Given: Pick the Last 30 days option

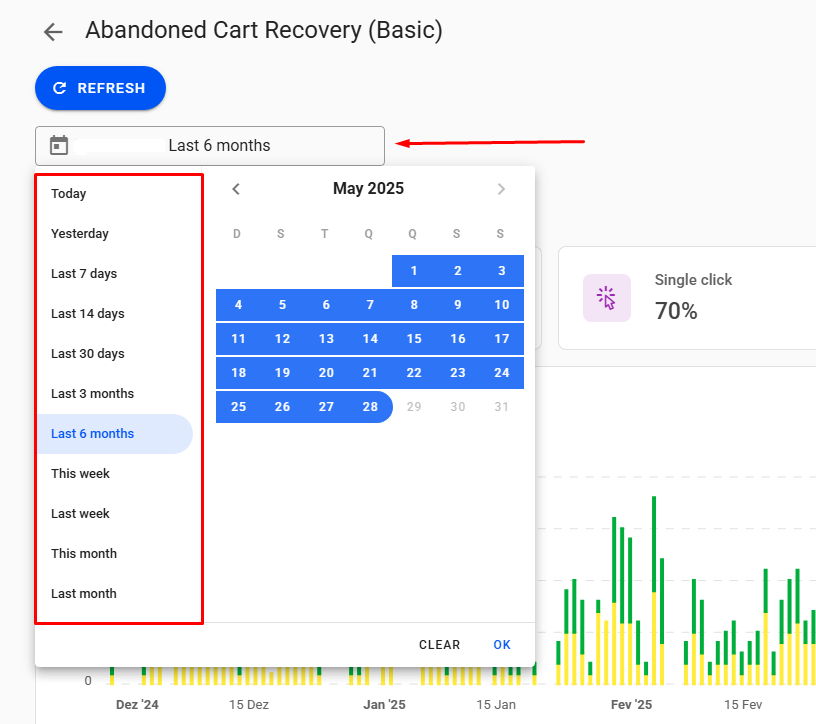Looking at the screenshot, I should tap(88, 354).
